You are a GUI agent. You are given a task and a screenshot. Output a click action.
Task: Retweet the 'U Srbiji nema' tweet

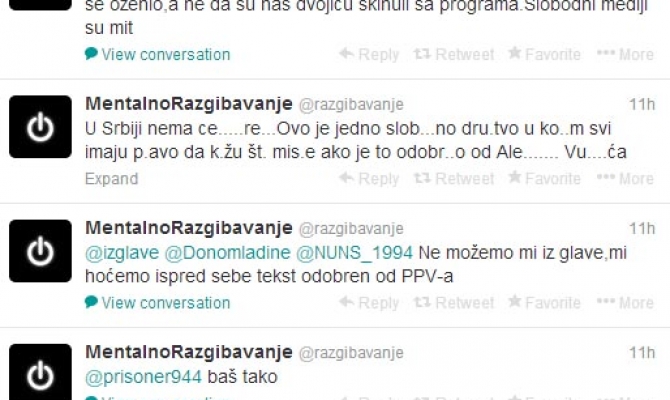click(454, 178)
